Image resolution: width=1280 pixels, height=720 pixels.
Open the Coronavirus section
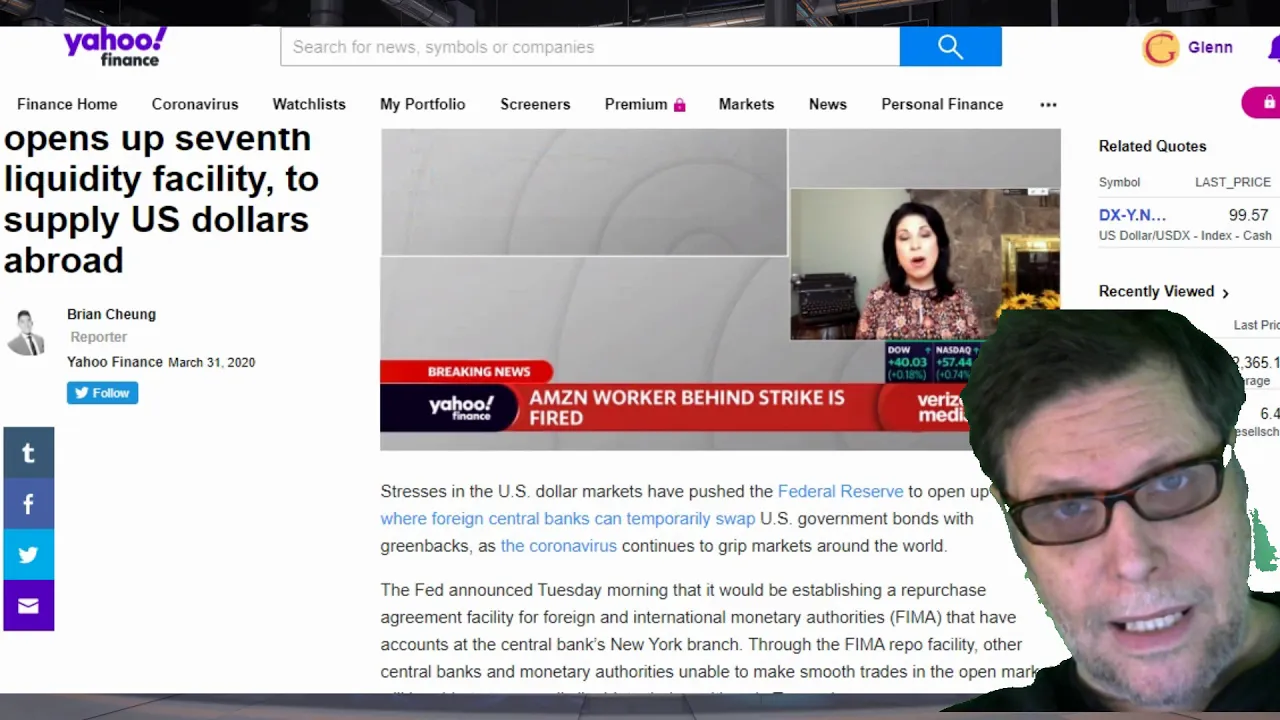click(x=195, y=104)
